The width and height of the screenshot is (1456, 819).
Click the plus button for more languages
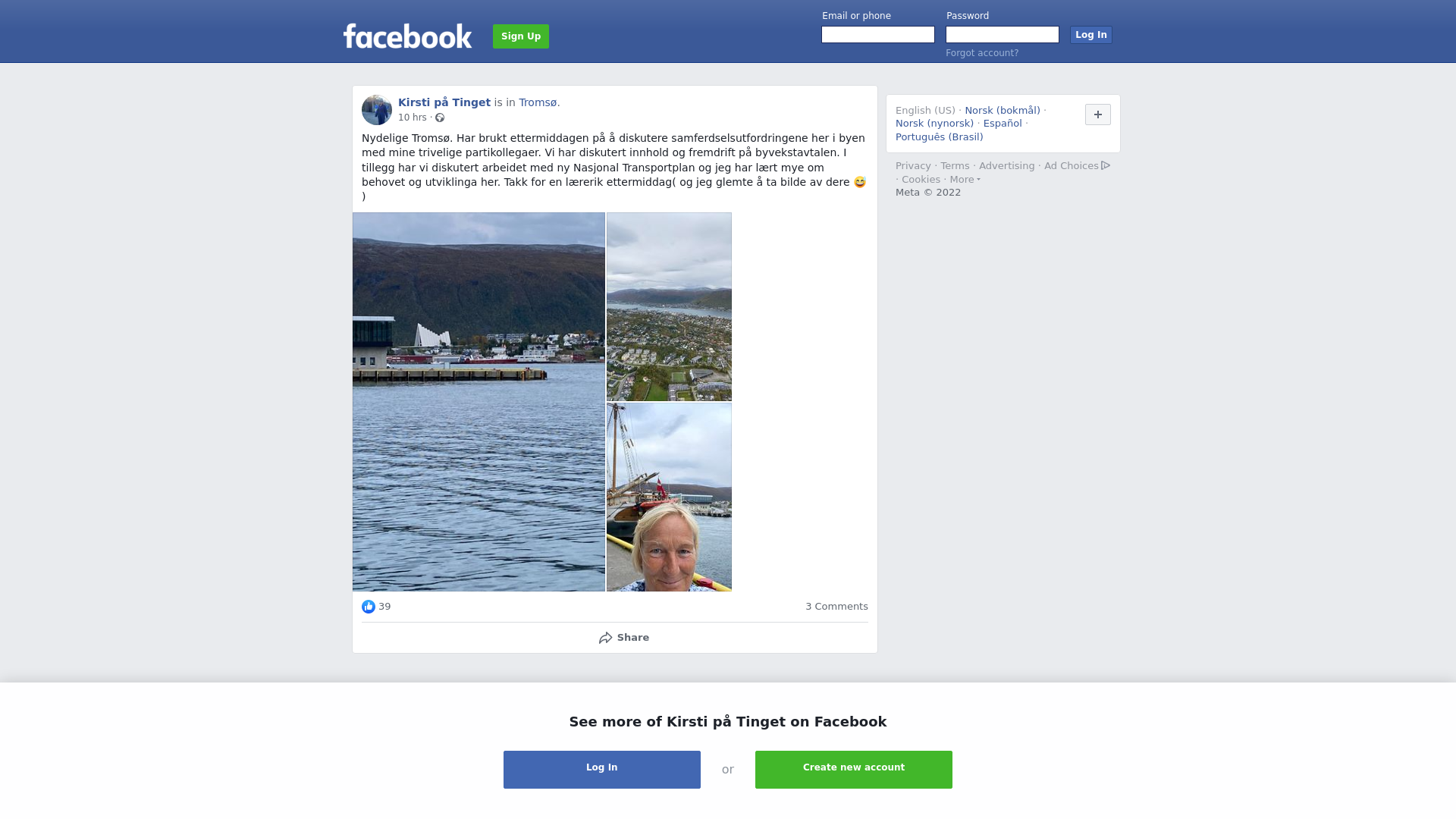pyautogui.click(x=1097, y=115)
